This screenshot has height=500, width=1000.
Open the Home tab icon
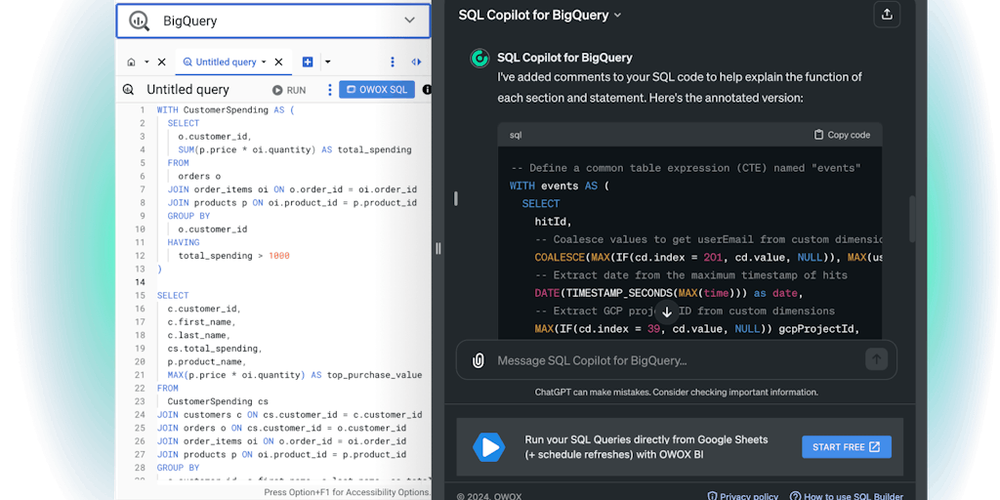(x=131, y=62)
